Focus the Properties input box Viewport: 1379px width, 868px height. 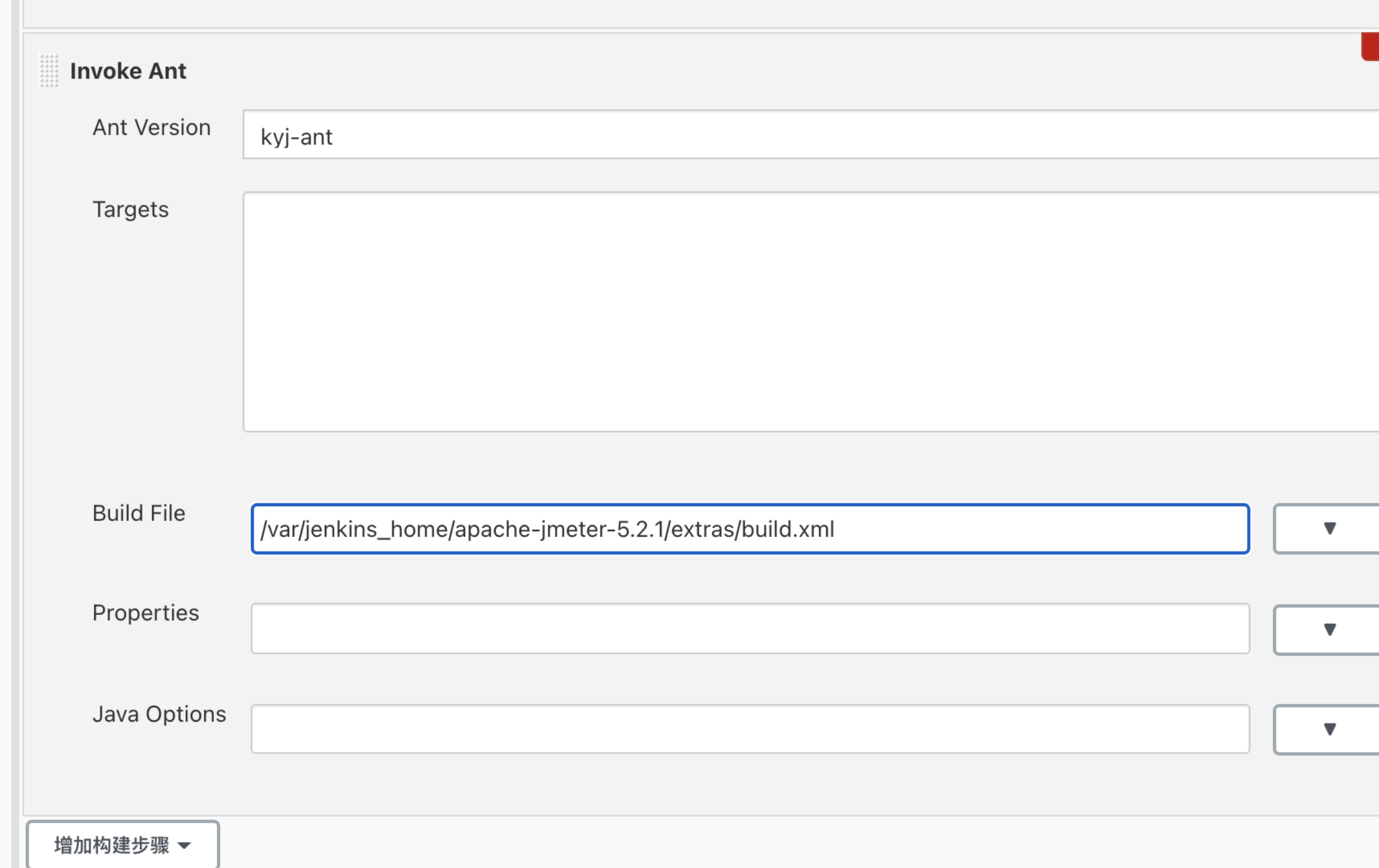click(750, 628)
